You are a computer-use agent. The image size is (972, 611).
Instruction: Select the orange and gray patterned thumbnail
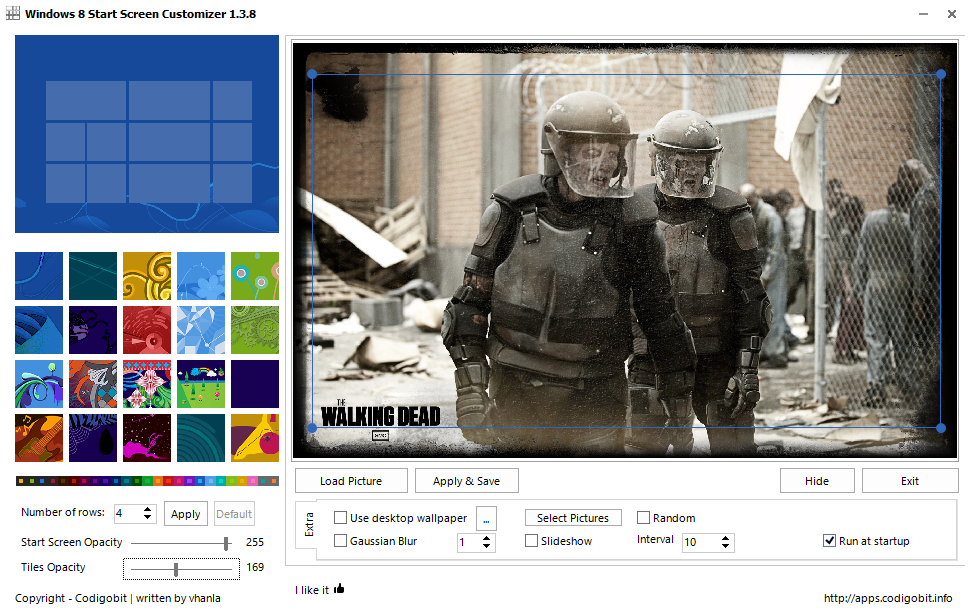pos(93,384)
